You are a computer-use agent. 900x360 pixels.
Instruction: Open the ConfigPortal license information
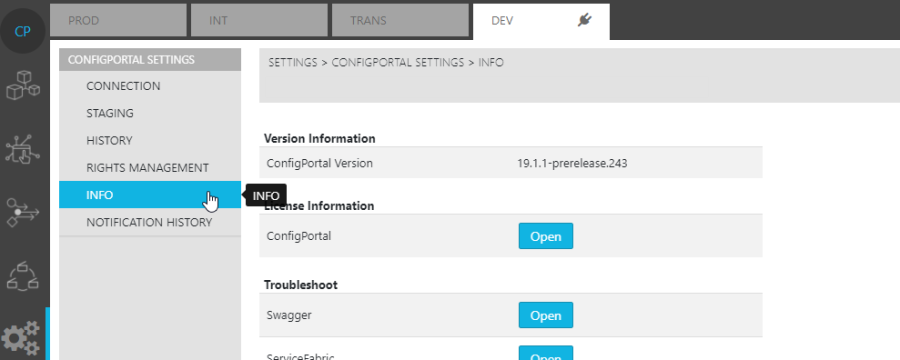[546, 236]
